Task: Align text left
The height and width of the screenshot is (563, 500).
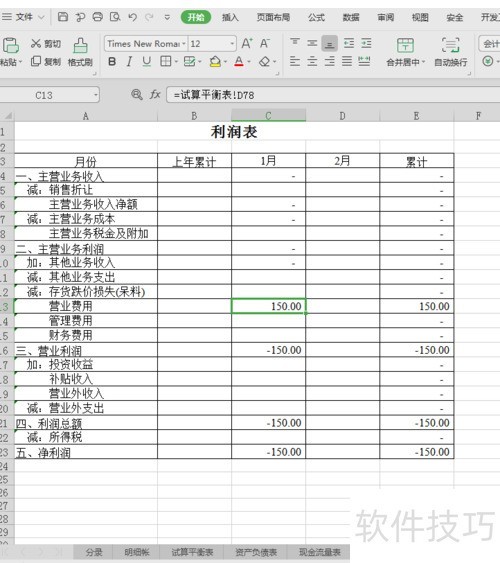Action: click(295, 61)
